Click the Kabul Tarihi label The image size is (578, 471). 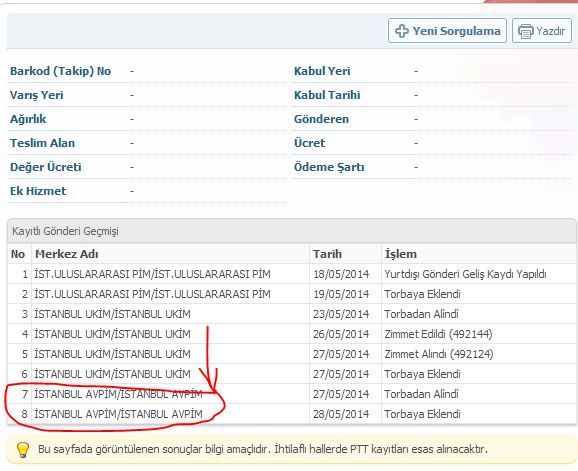tap(327, 95)
